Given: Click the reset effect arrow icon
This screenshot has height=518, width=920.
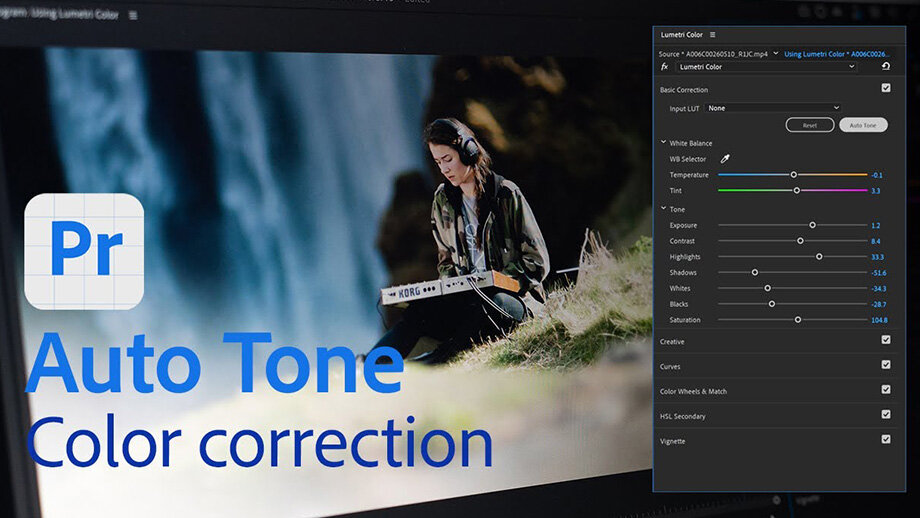Looking at the screenshot, I should 885,66.
